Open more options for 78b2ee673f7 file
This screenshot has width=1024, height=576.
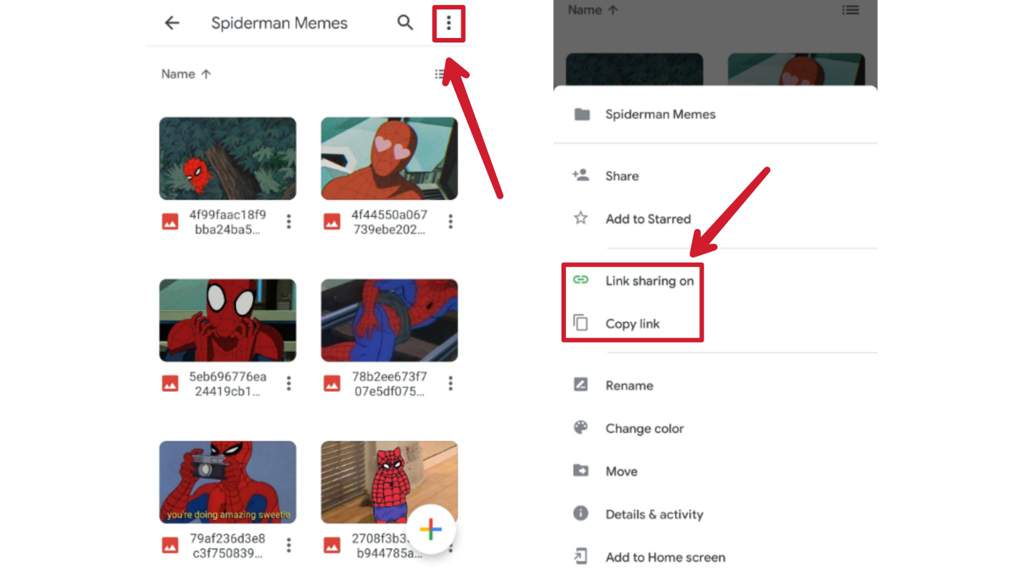(451, 383)
